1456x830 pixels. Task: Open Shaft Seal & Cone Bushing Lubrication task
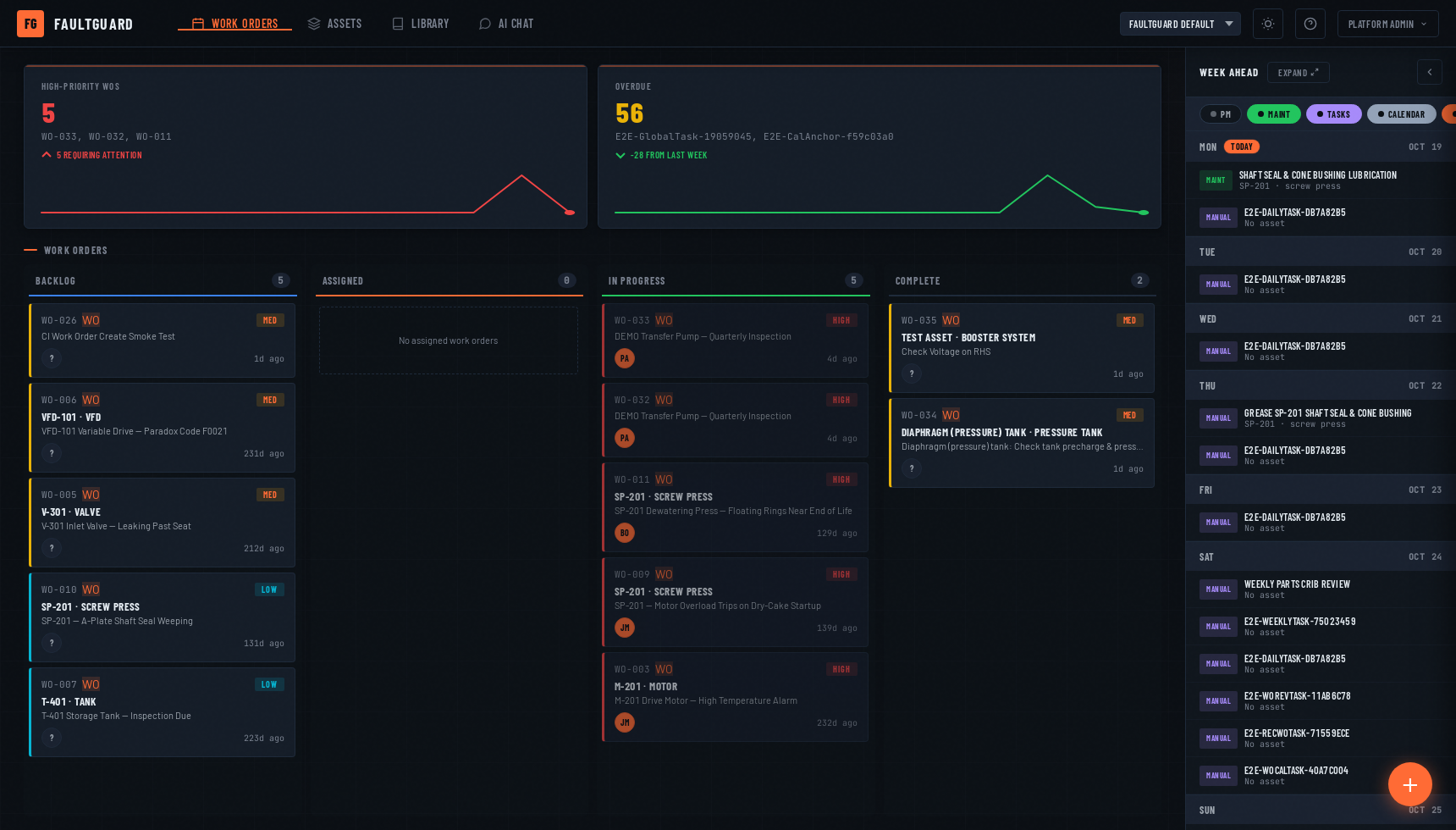[x=1321, y=180]
